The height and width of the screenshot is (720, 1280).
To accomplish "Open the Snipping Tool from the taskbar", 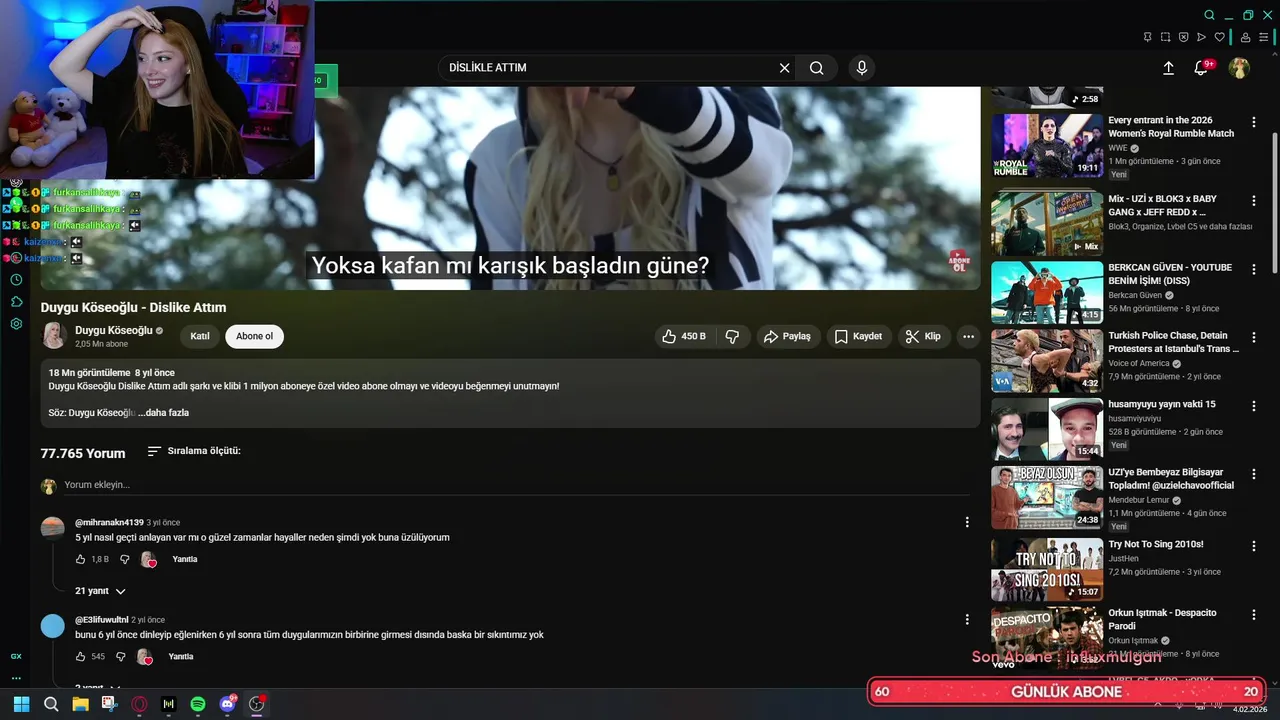I will coord(109,704).
